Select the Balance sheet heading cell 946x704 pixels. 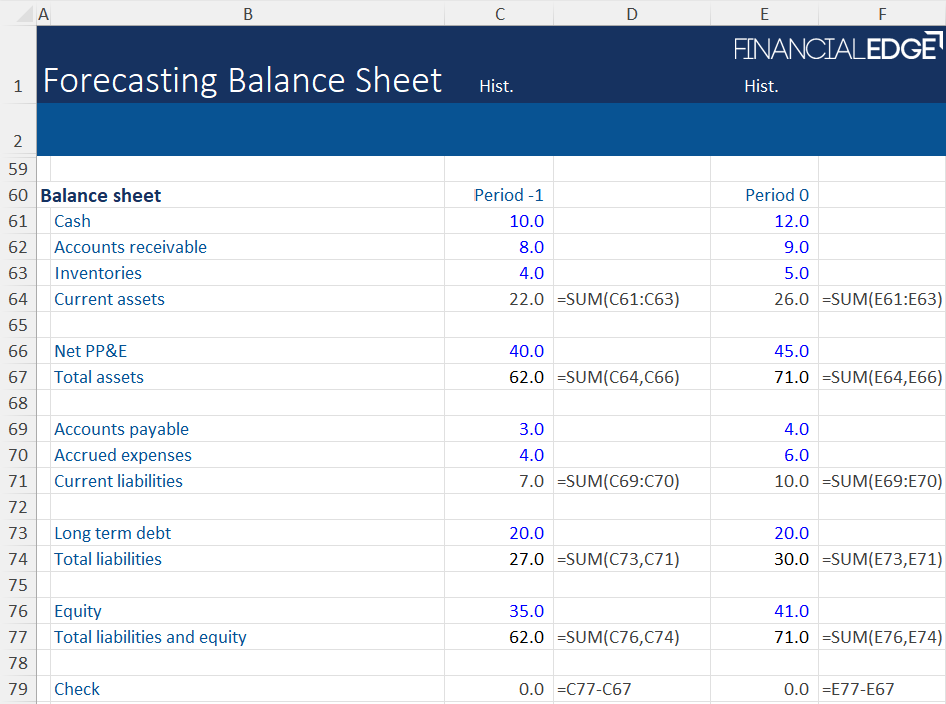(101, 196)
